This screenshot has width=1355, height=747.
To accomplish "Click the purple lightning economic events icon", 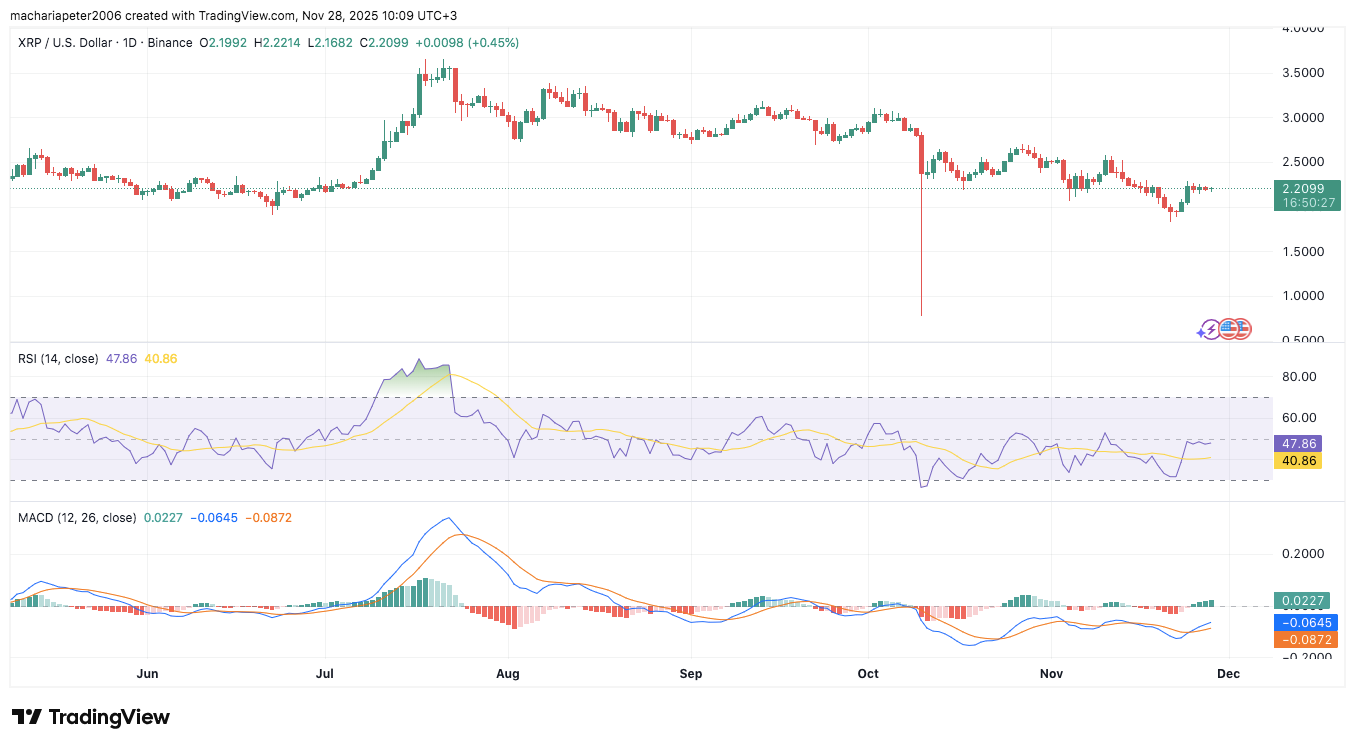I will pyautogui.click(x=1211, y=329).
